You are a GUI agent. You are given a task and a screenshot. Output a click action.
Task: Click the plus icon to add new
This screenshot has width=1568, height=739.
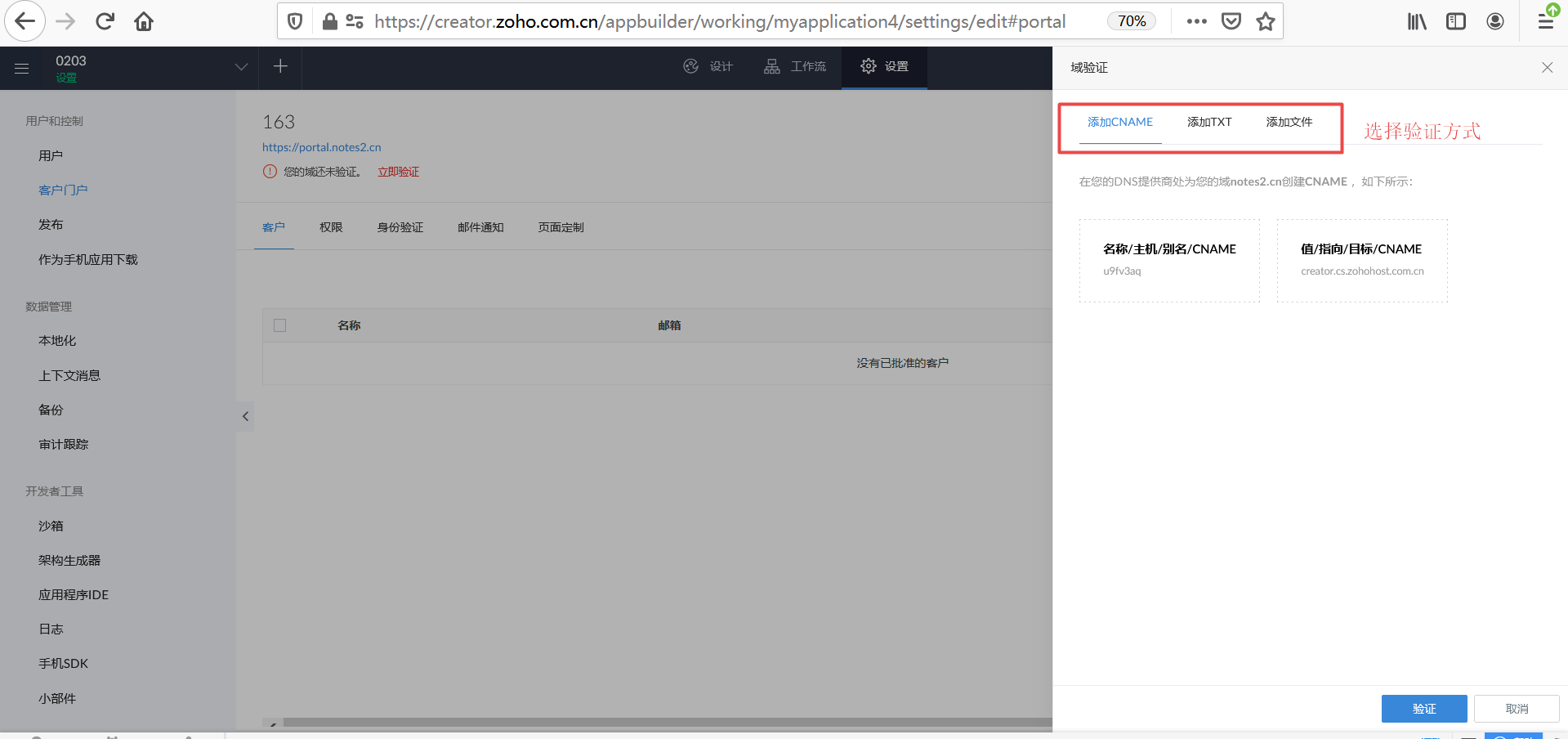point(280,66)
